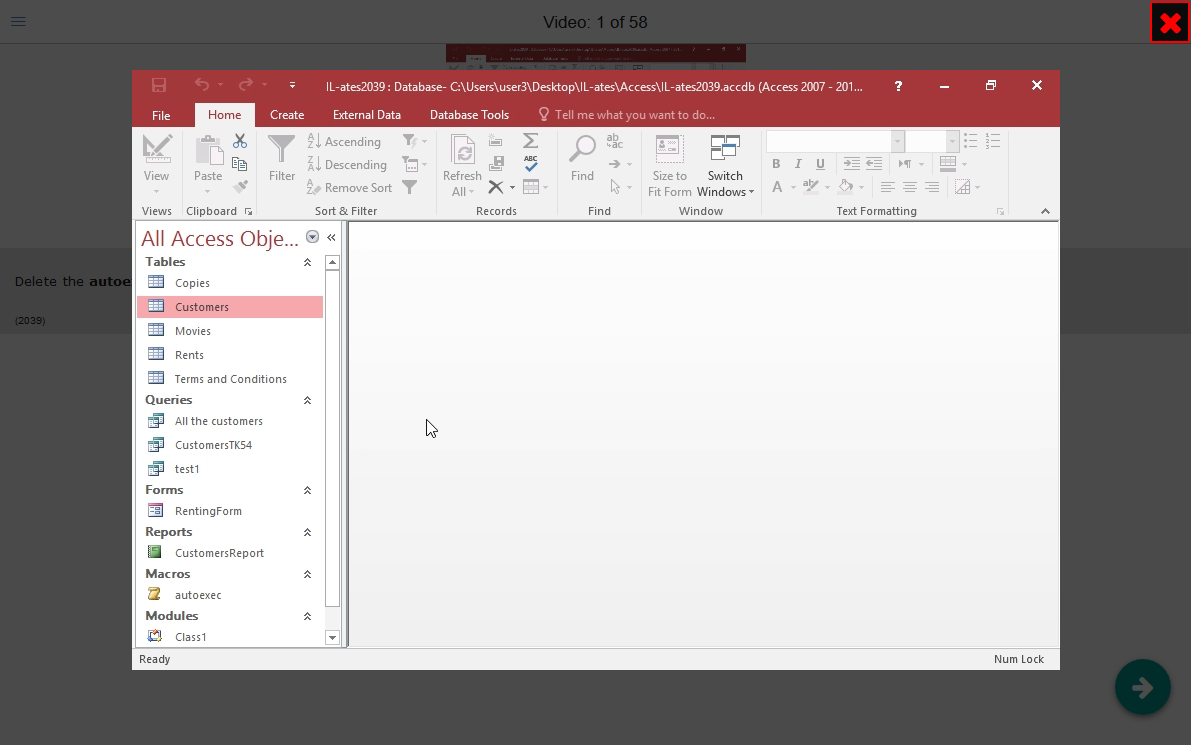This screenshot has width=1191, height=745.
Task: Click the Remove Sort button
Action: [349, 188]
